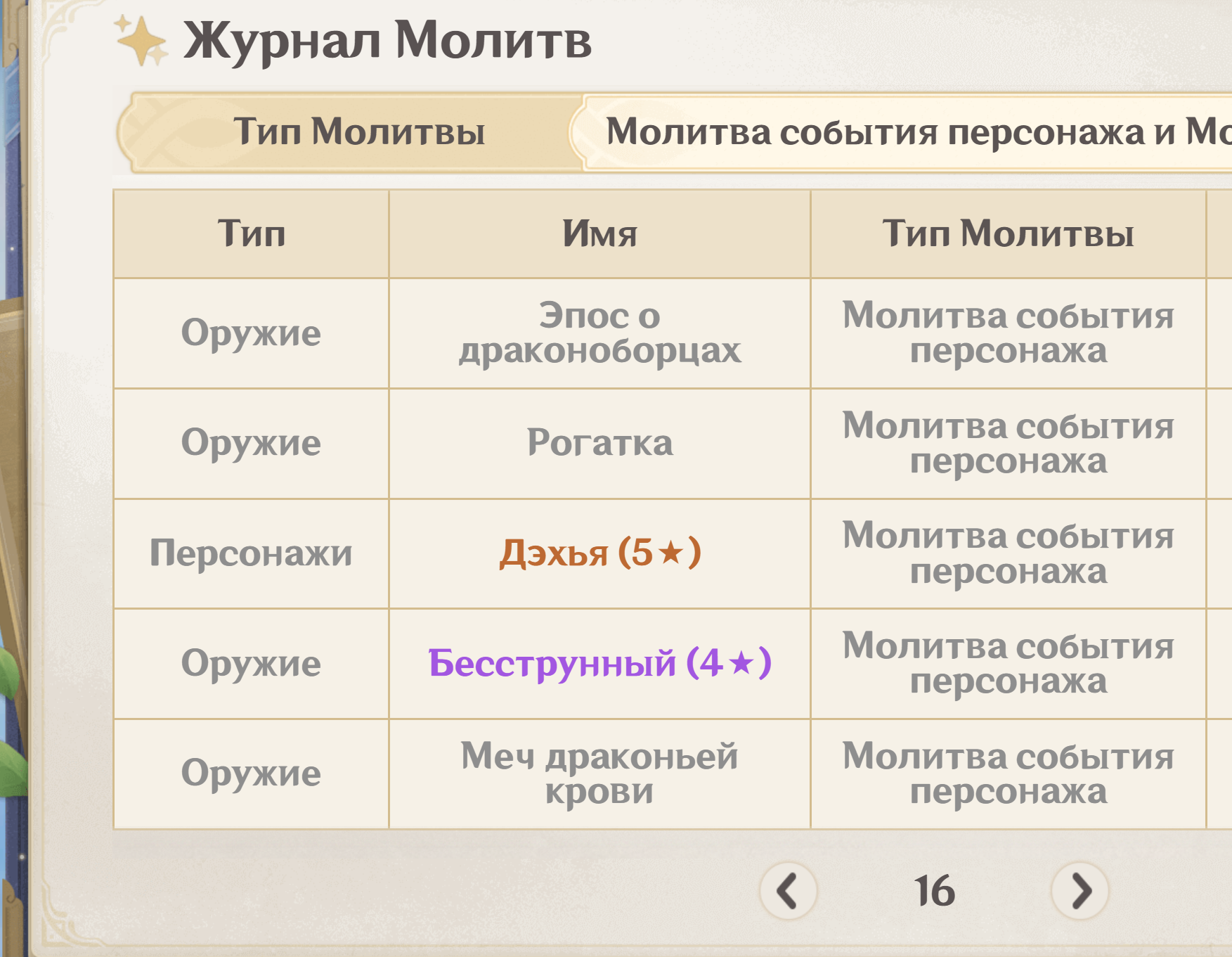Select the Дэхья (5★) entry
The image size is (1232, 957).
(599, 553)
